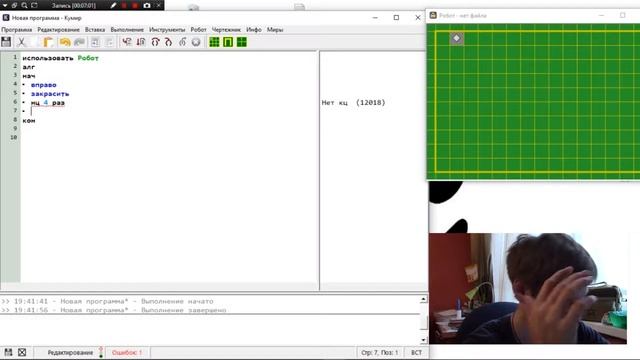Click the step over icon in the toolbar
The height and width of the screenshot is (360, 640).
click(x=155, y=42)
